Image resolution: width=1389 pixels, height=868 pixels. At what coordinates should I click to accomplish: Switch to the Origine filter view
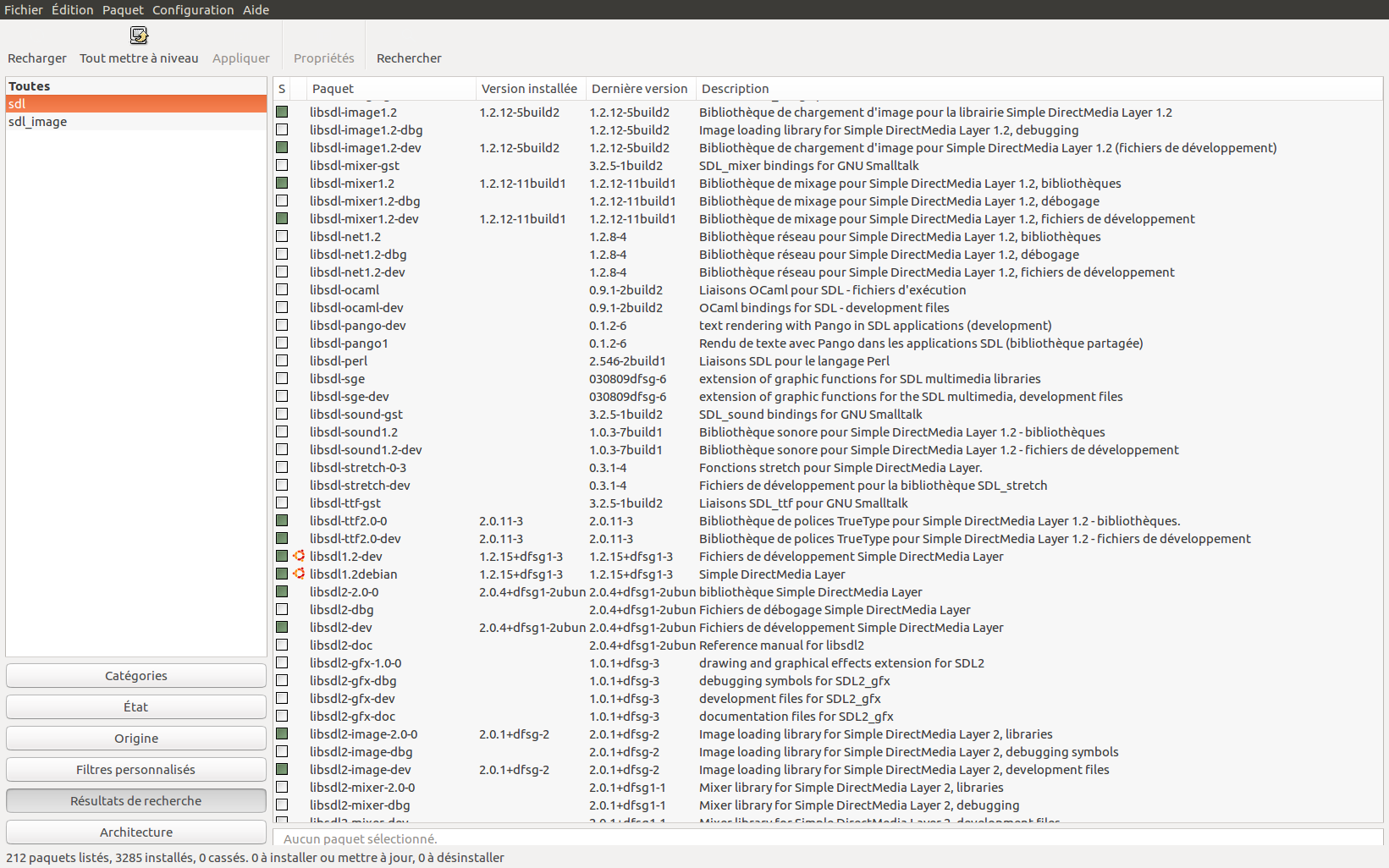[136, 739]
